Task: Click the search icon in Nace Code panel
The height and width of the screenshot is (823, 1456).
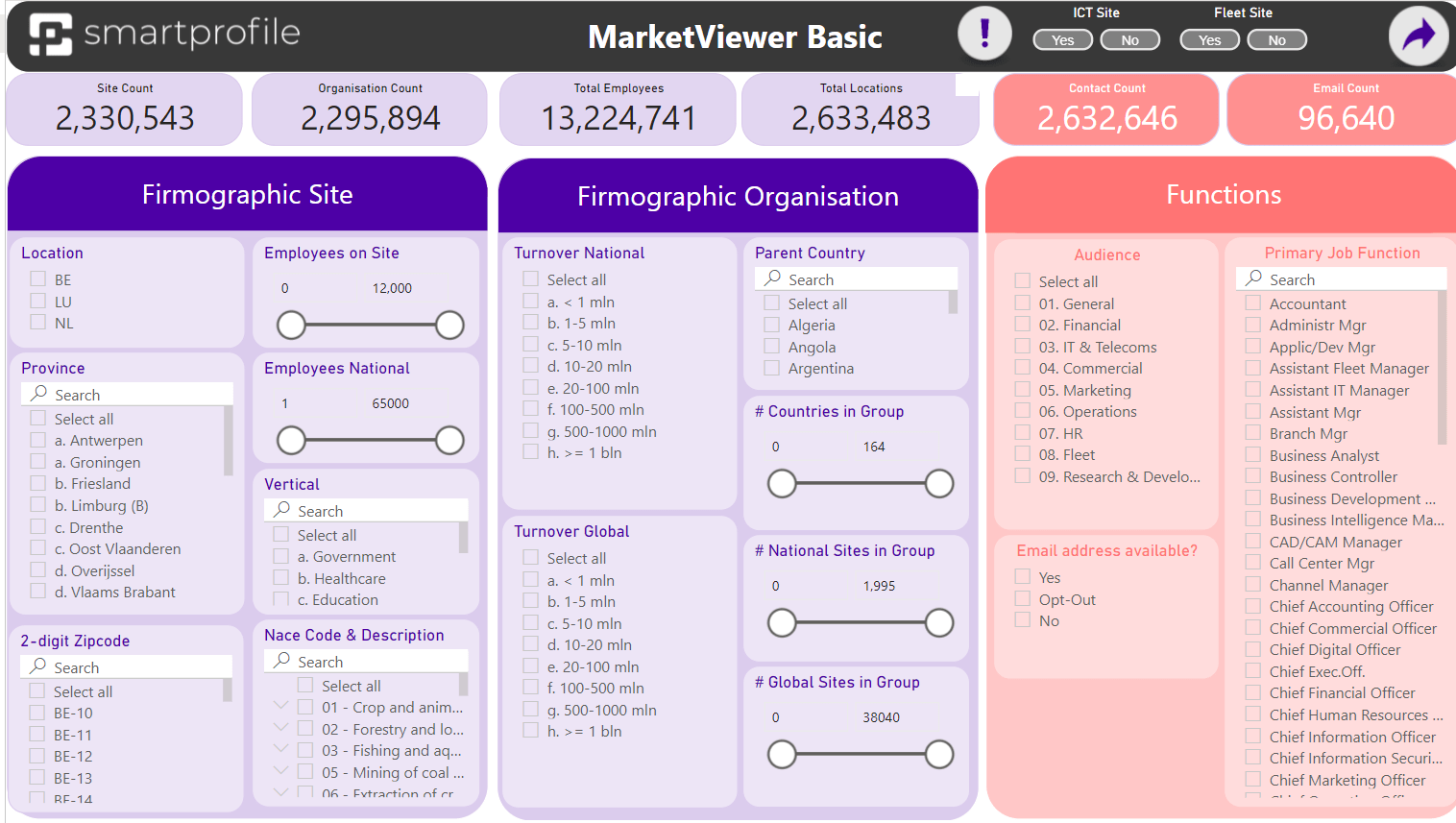Action: coord(281,661)
